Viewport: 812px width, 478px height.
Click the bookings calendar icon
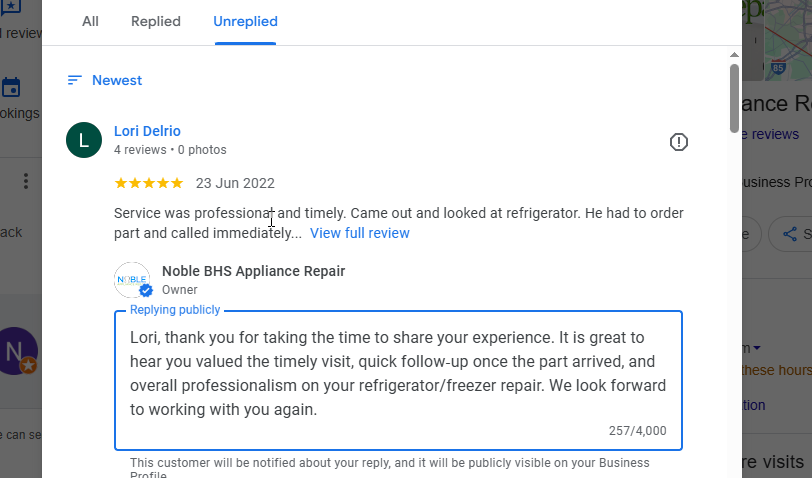[x=11, y=87]
